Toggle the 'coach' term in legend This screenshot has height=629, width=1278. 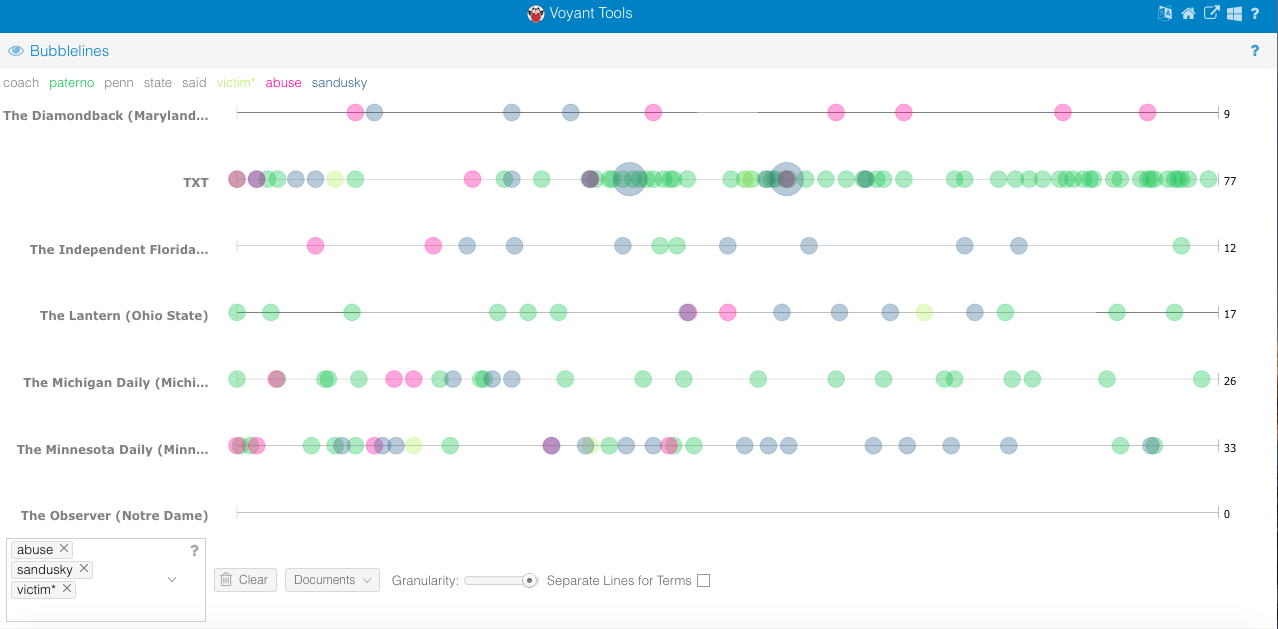coord(21,83)
